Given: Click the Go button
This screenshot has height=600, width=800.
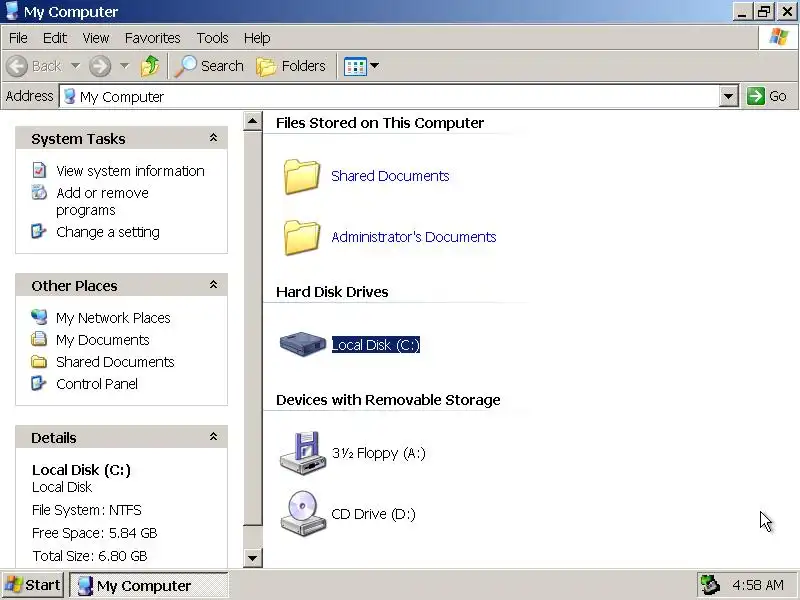Looking at the screenshot, I should [x=766, y=96].
